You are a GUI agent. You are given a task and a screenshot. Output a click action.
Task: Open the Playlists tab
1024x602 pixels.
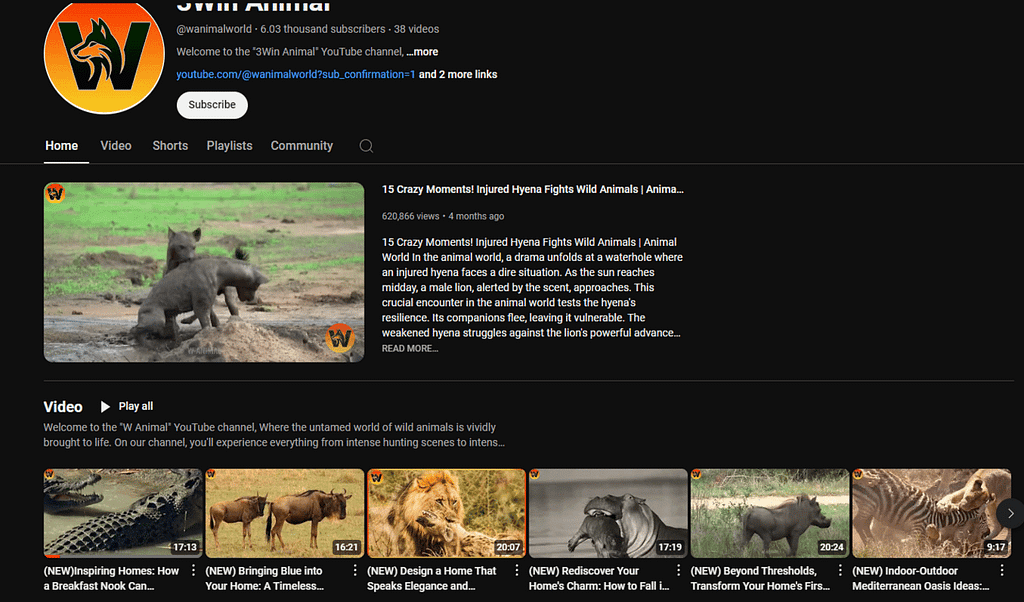click(x=229, y=146)
